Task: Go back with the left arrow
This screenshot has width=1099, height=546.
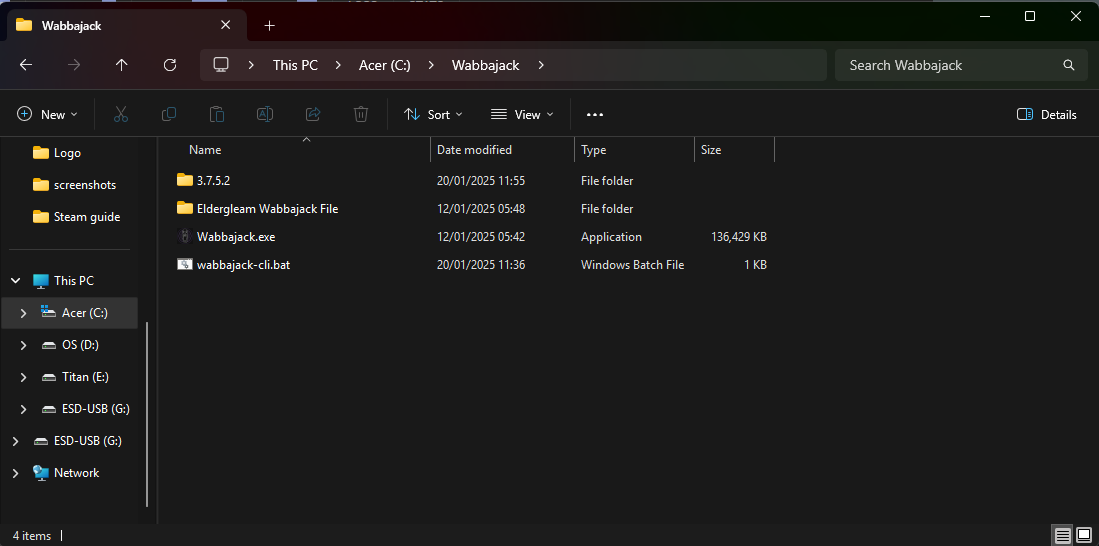Action: tap(26, 64)
